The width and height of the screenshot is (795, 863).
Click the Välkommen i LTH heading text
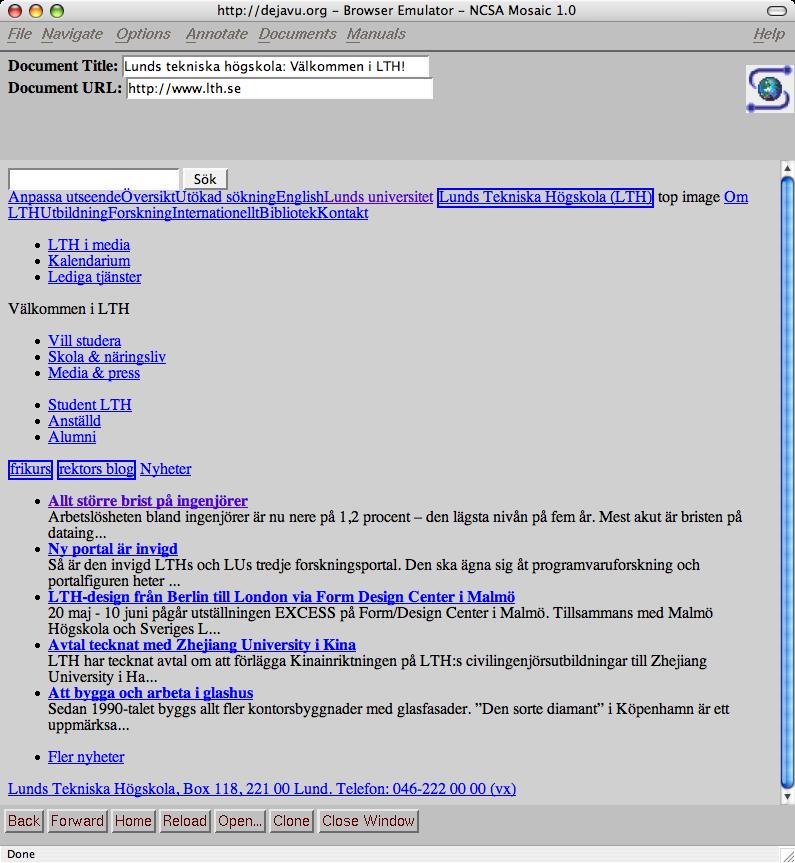pyautogui.click(x=69, y=309)
